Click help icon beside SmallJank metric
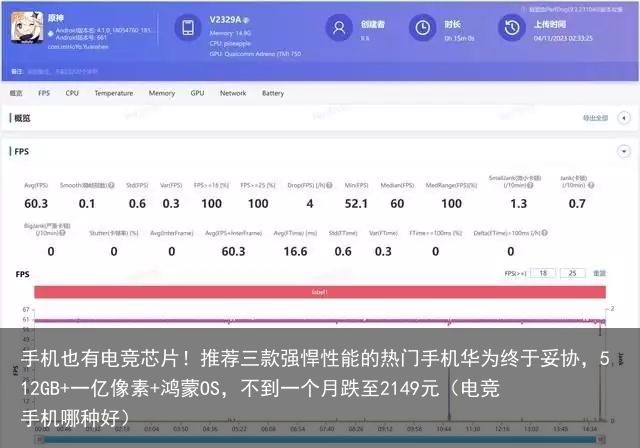Screen dimensions: 640x448 [530, 185]
